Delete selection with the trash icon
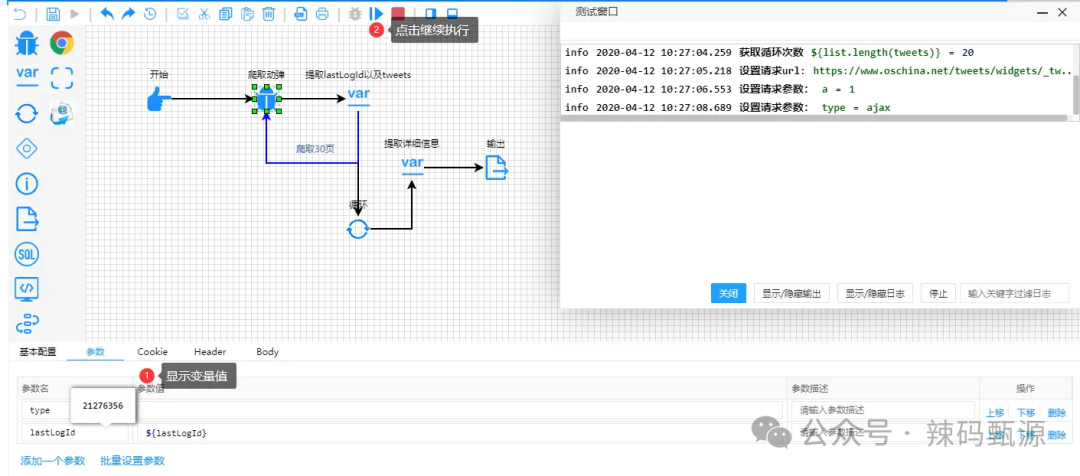The image size is (1080, 476). pyautogui.click(x=269, y=13)
